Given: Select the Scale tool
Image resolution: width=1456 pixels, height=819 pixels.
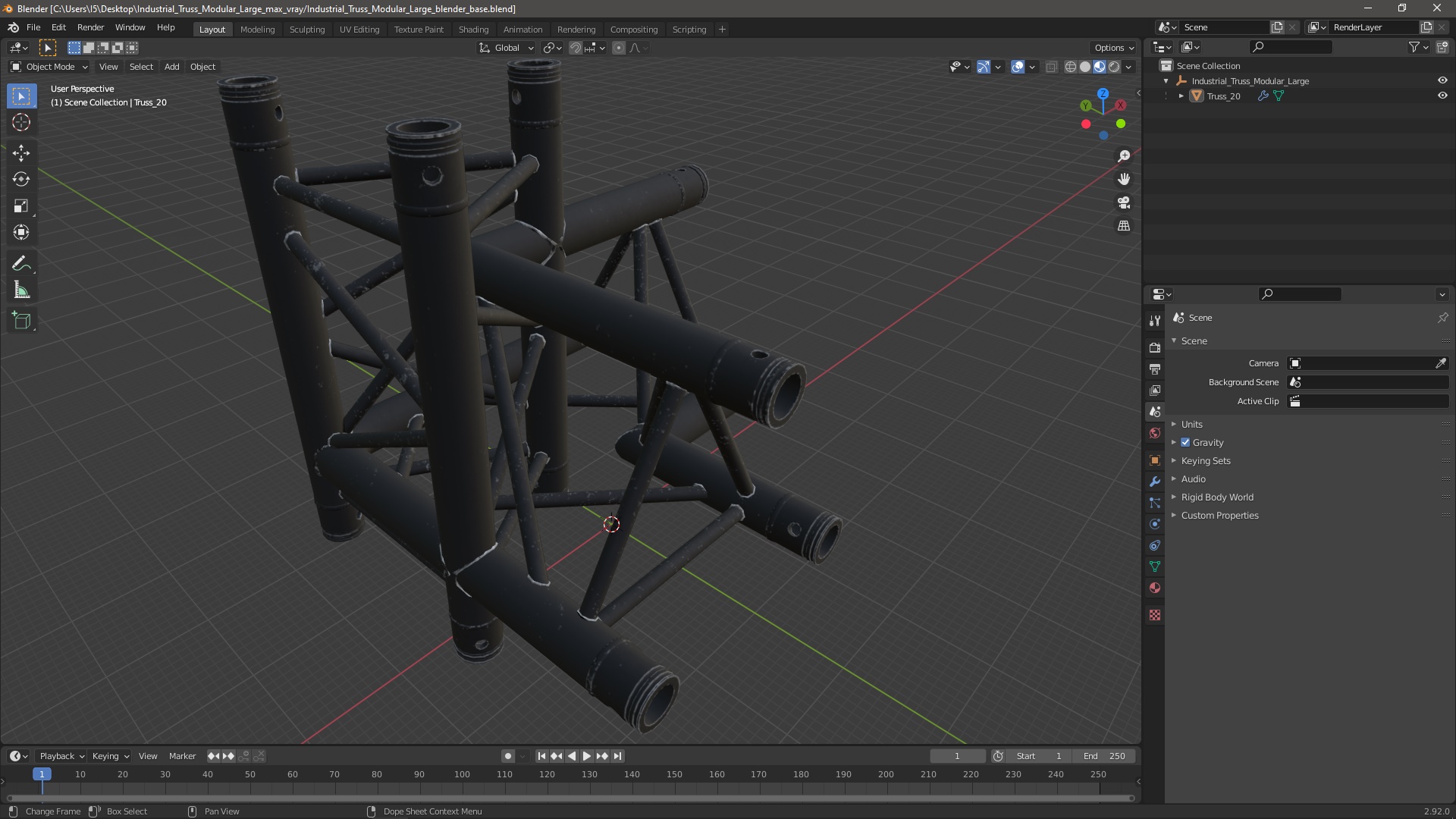Looking at the screenshot, I should [21, 206].
